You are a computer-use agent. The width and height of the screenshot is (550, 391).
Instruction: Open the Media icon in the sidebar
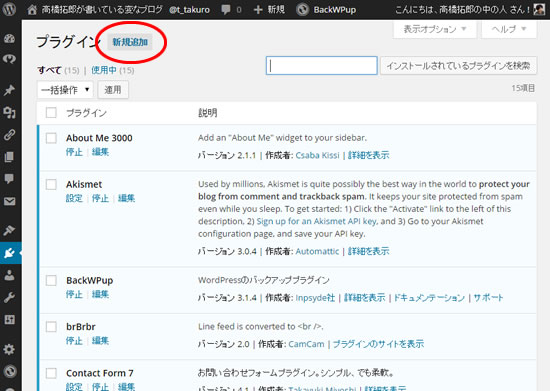point(9,112)
